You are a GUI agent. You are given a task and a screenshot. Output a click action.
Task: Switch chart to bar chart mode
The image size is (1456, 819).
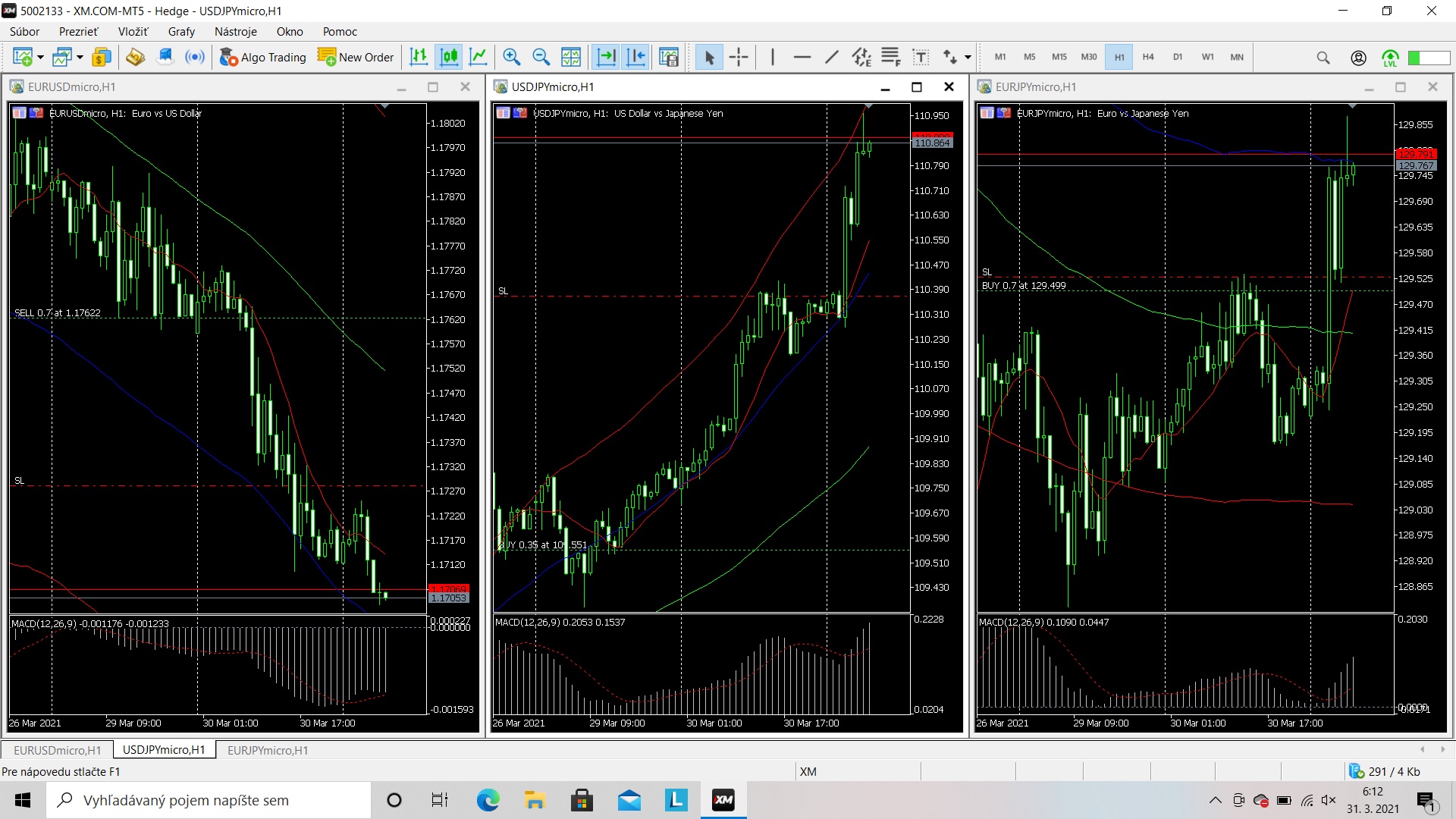[419, 57]
